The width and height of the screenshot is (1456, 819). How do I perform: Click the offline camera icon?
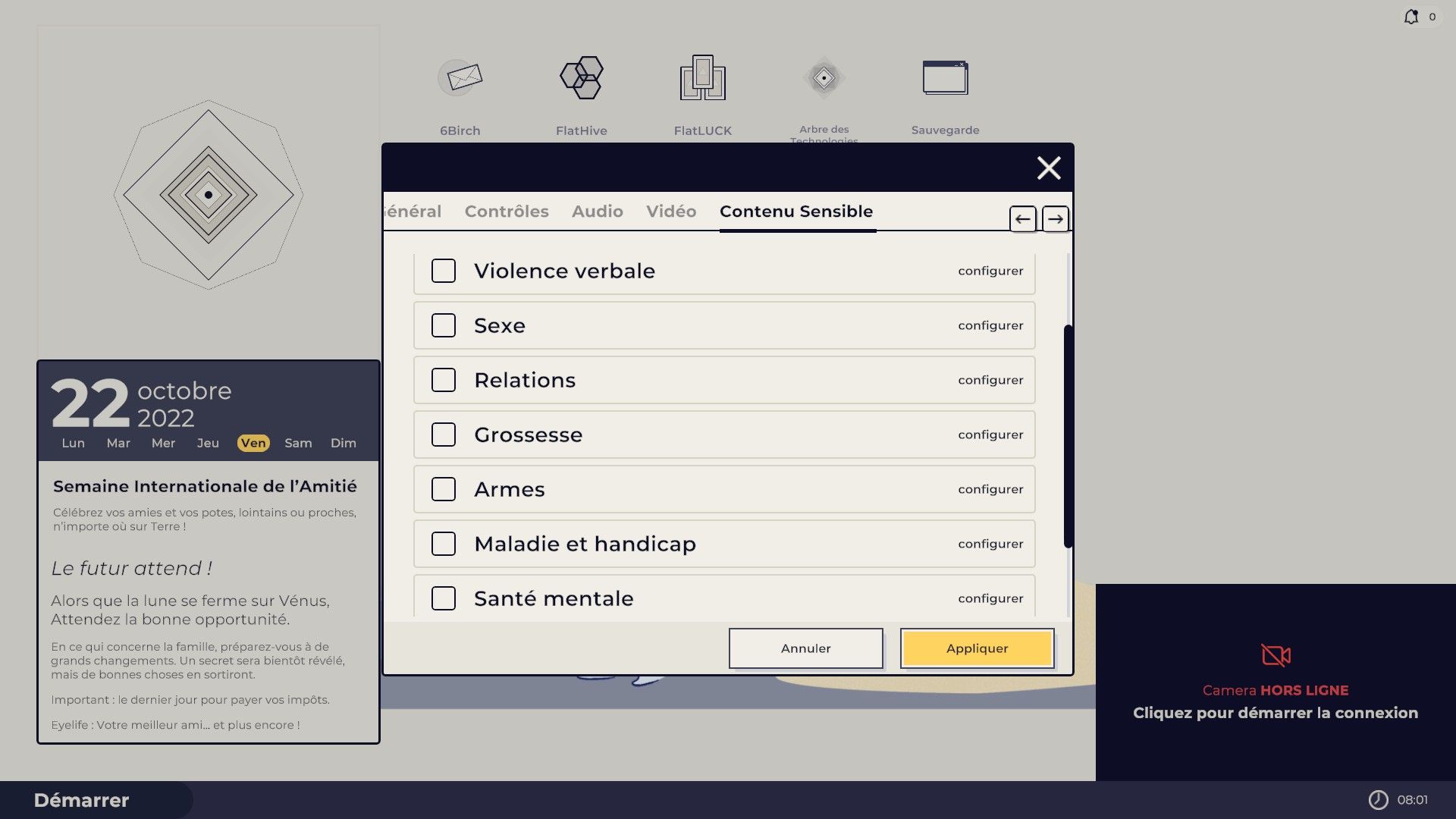click(x=1276, y=655)
